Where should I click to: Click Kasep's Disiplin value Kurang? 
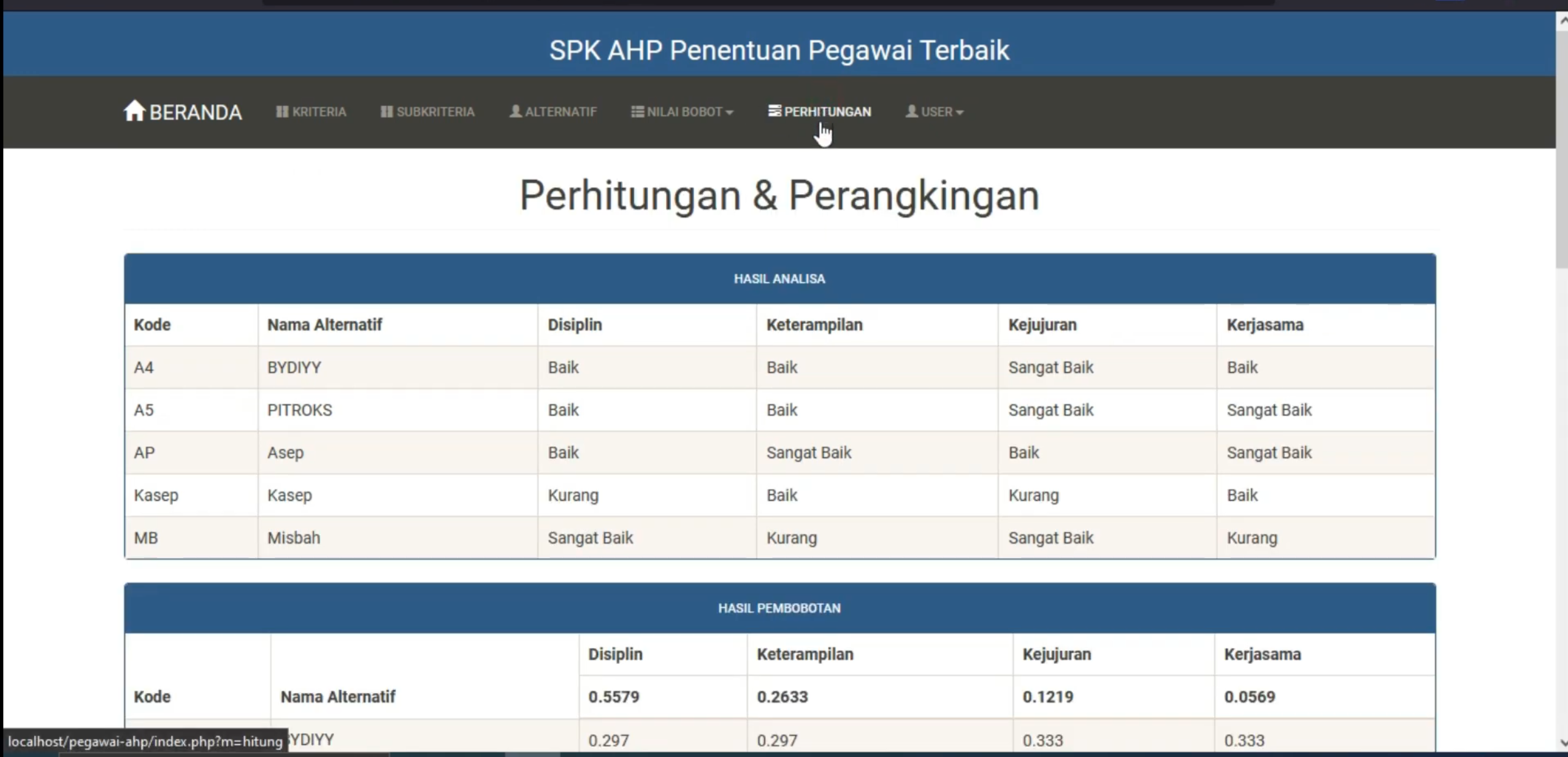573,495
